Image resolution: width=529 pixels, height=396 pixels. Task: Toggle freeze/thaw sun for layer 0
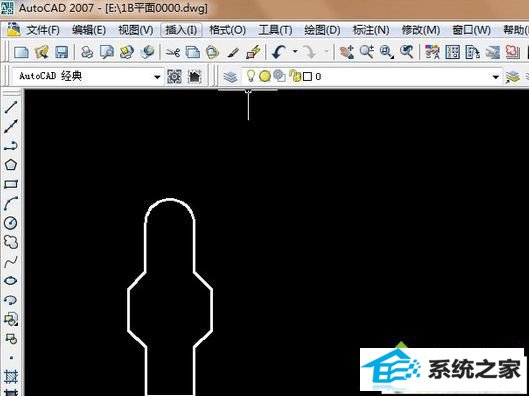(265, 76)
